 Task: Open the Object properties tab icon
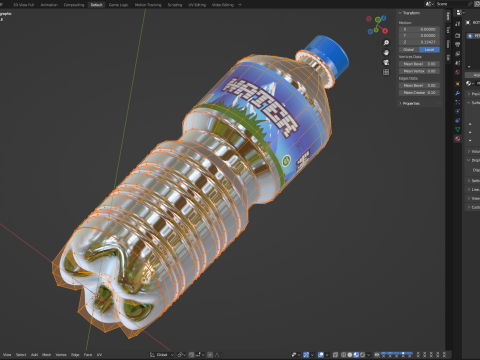tap(458, 84)
